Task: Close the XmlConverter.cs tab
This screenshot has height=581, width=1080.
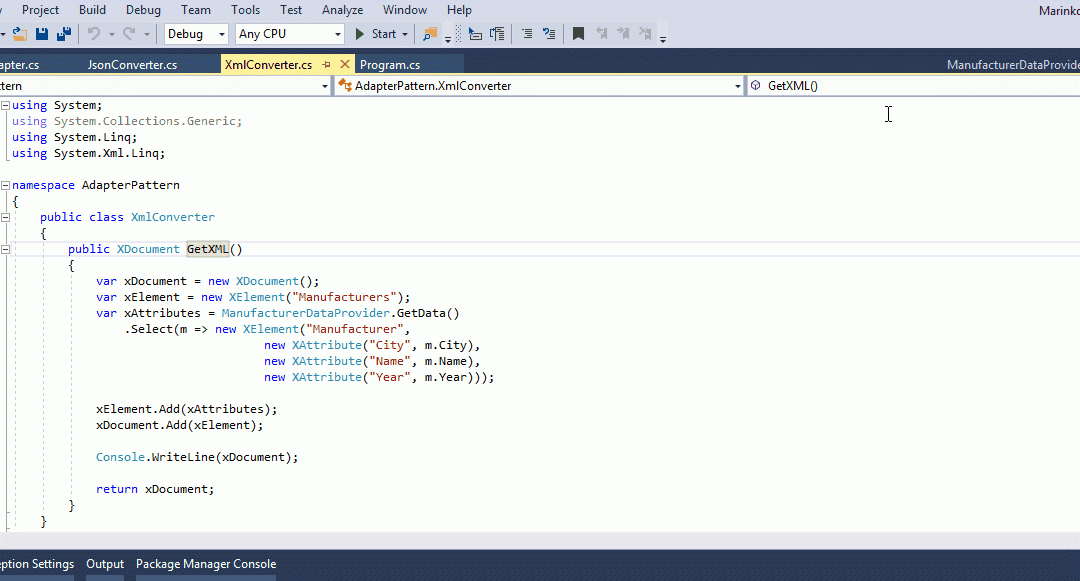Action: tap(343, 65)
